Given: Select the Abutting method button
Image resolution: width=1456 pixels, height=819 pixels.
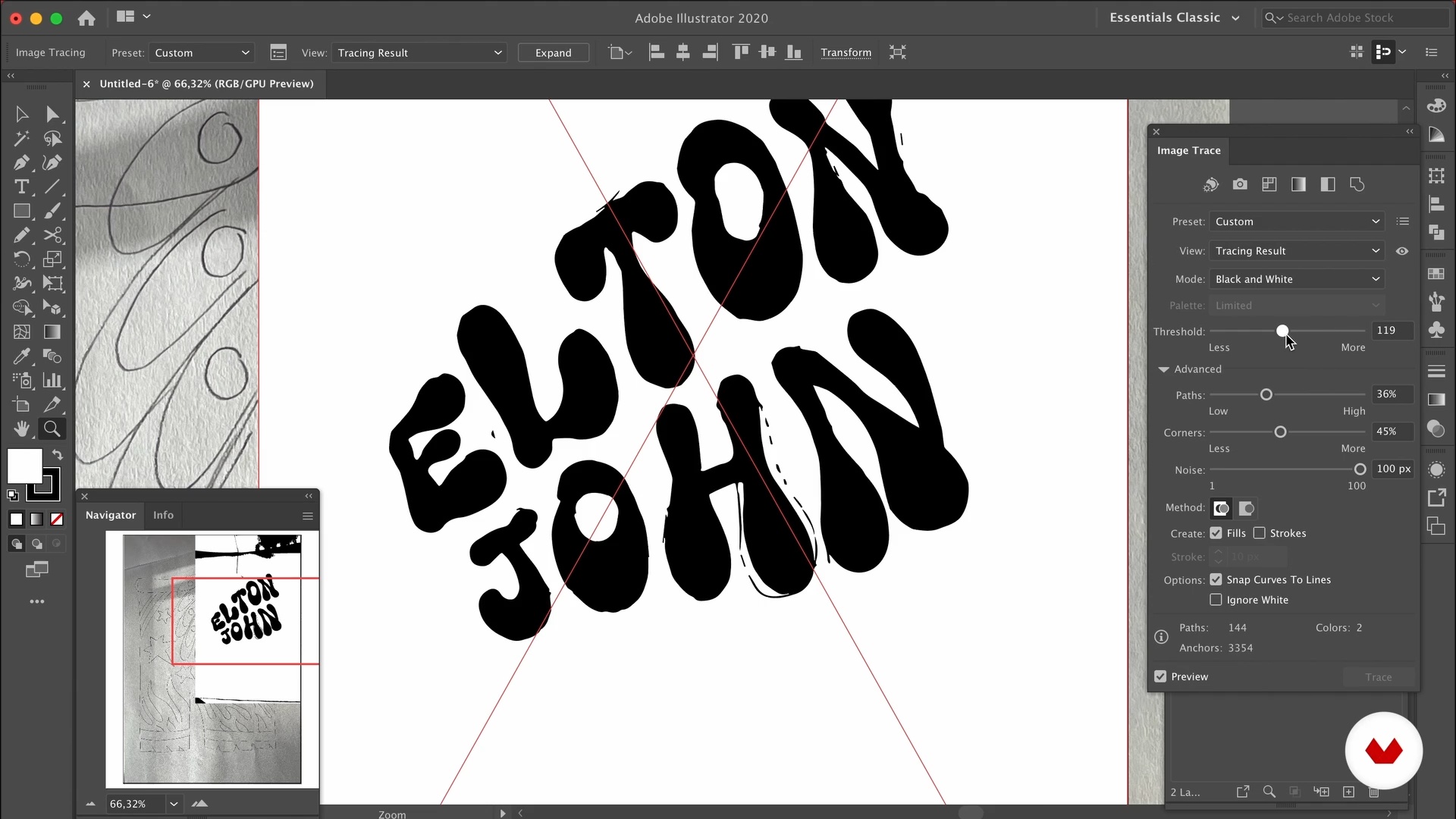Looking at the screenshot, I should (1221, 508).
